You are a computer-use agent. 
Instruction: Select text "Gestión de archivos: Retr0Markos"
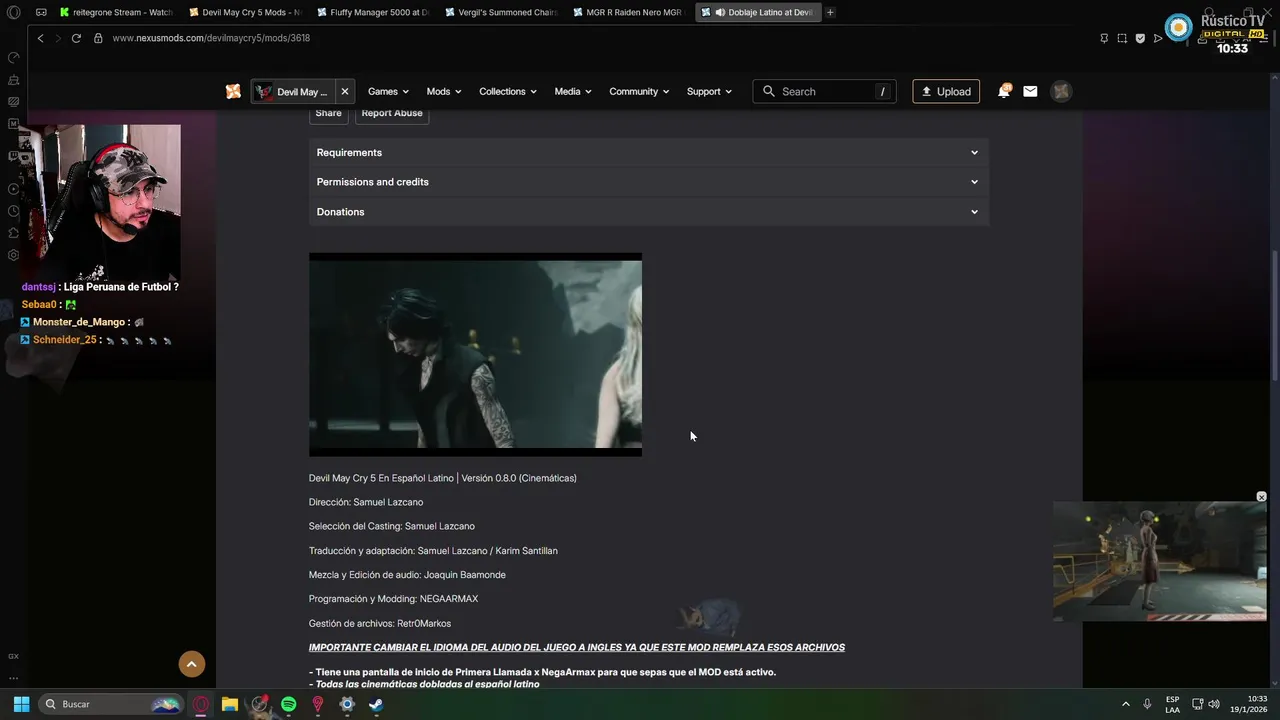(380, 623)
